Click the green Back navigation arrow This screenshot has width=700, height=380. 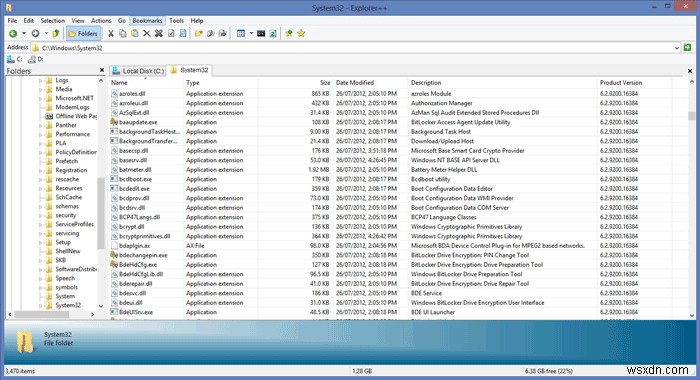pyautogui.click(x=13, y=33)
